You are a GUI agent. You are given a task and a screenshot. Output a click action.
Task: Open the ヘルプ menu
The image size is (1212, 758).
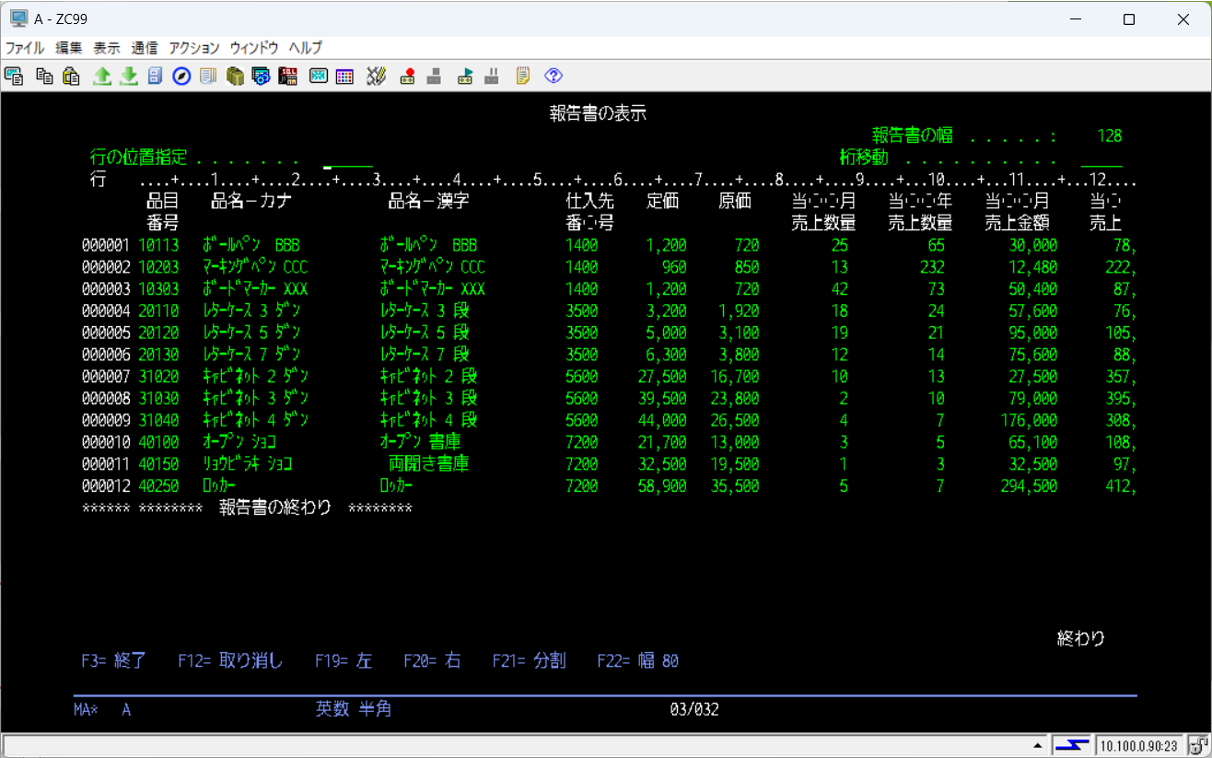click(x=305, y=48)
